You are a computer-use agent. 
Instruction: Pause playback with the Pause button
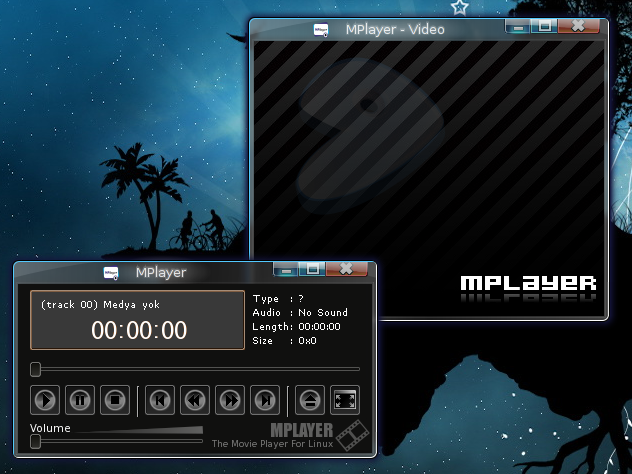click(x=80, y=400)
